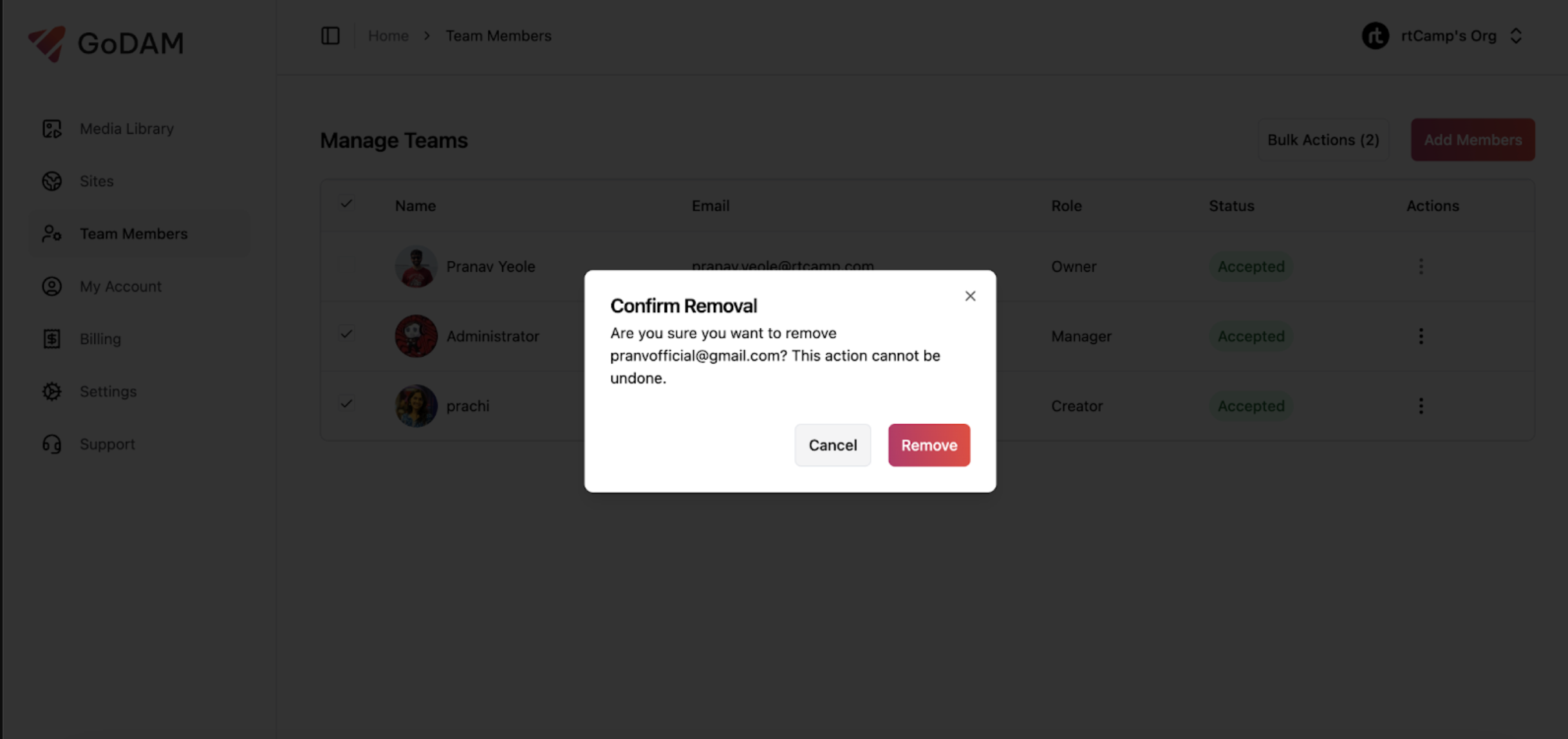Uncheck the Administrator row checkbox
Image resolution: width=1568 pixels, height=739 pixels.
(x=346, y=334)
